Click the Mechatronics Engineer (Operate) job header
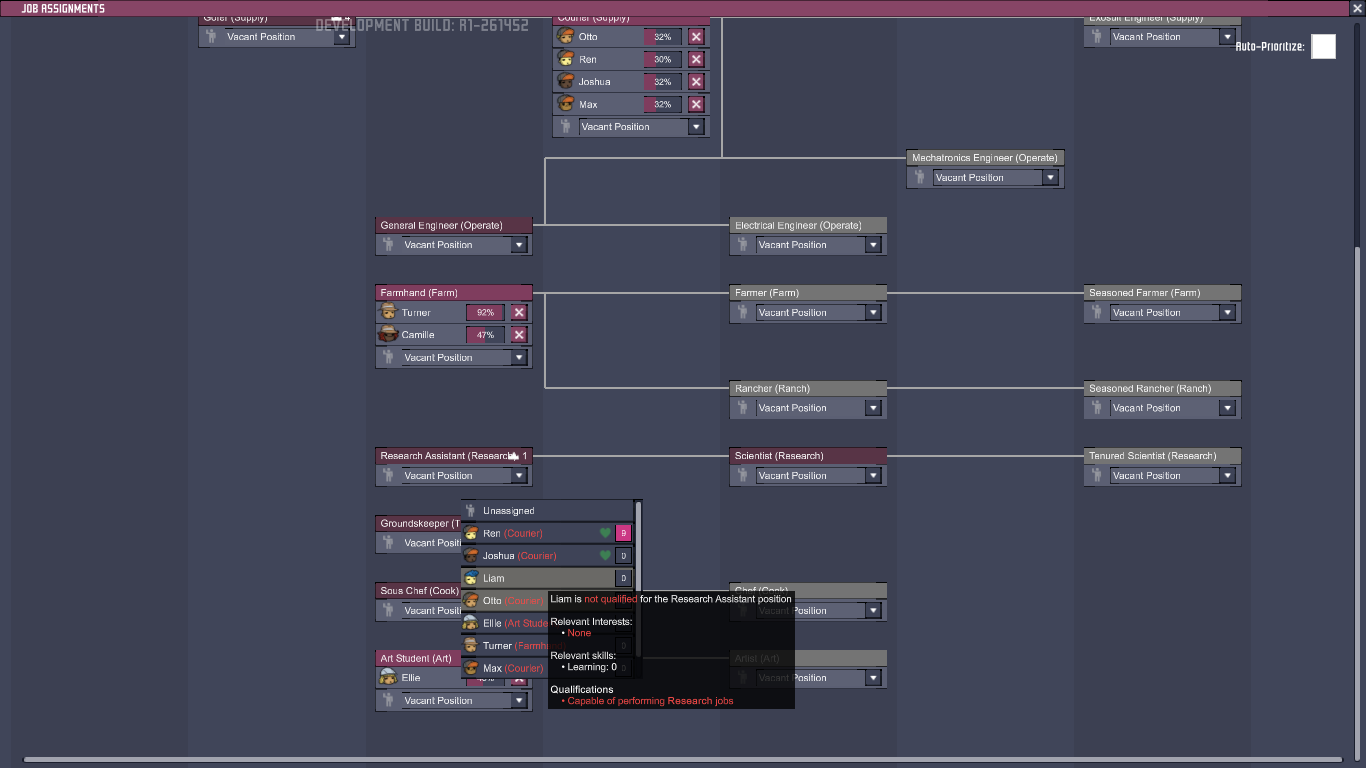1366x768 pixels. 985,158
